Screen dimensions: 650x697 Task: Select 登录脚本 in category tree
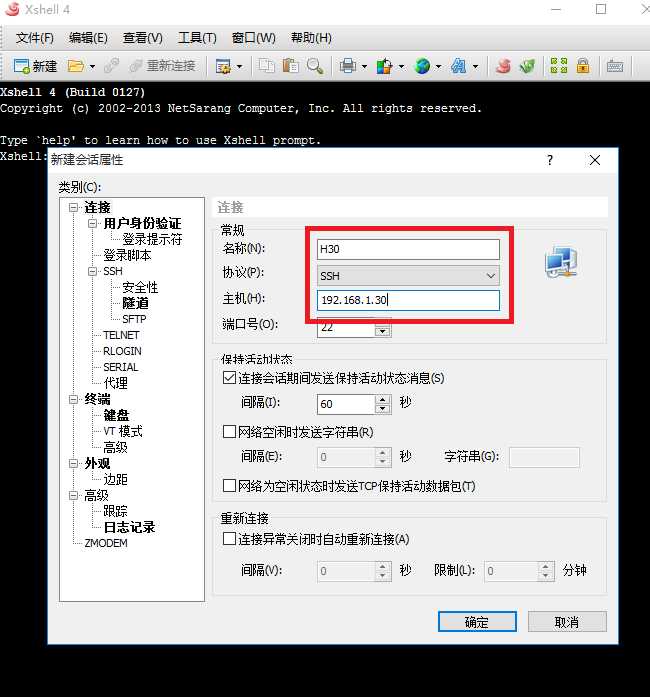pyautogui.click(x=127, y=255)
